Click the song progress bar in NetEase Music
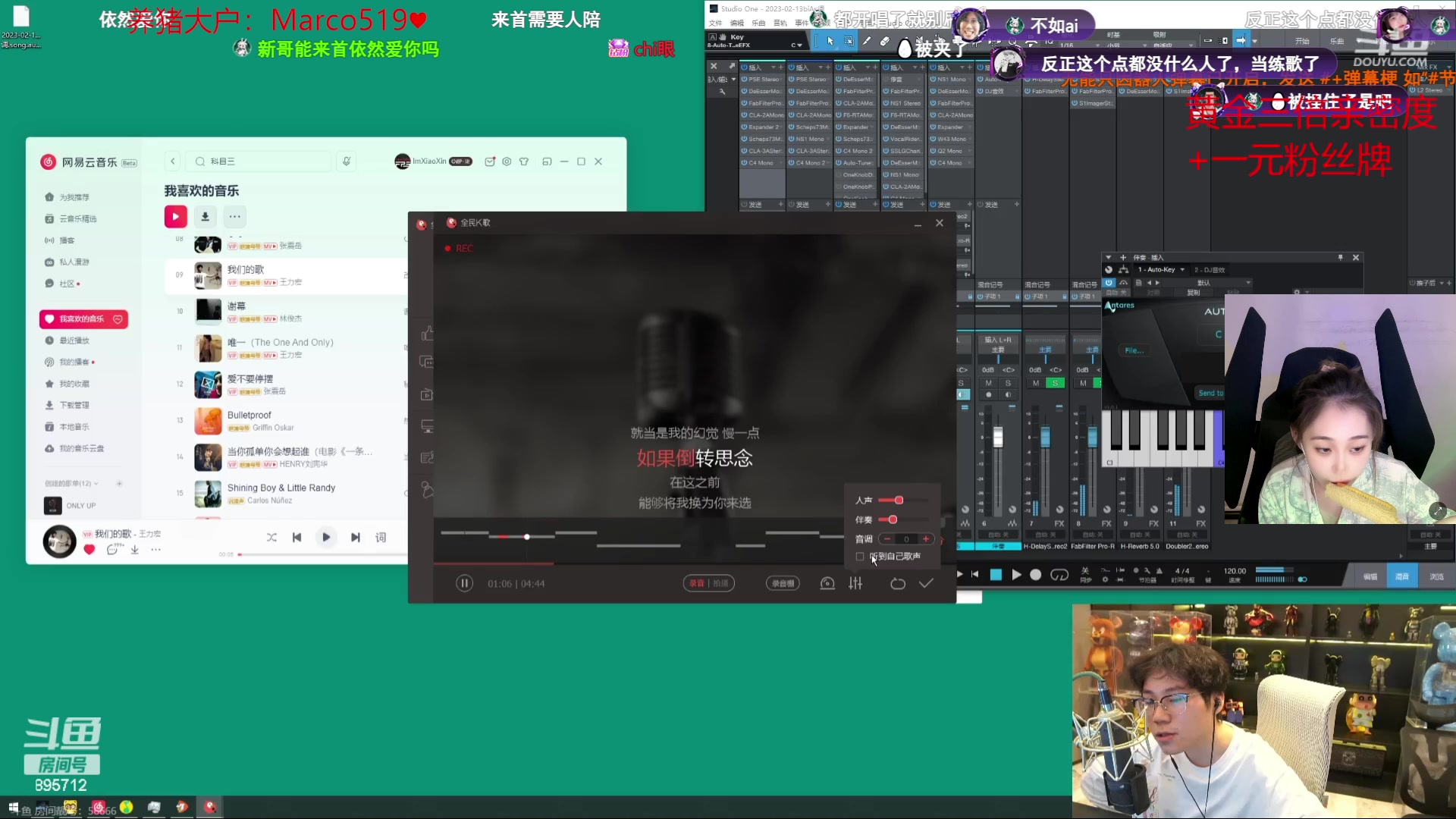This screenshot has width=1456, height=819. tap(318, 554)
